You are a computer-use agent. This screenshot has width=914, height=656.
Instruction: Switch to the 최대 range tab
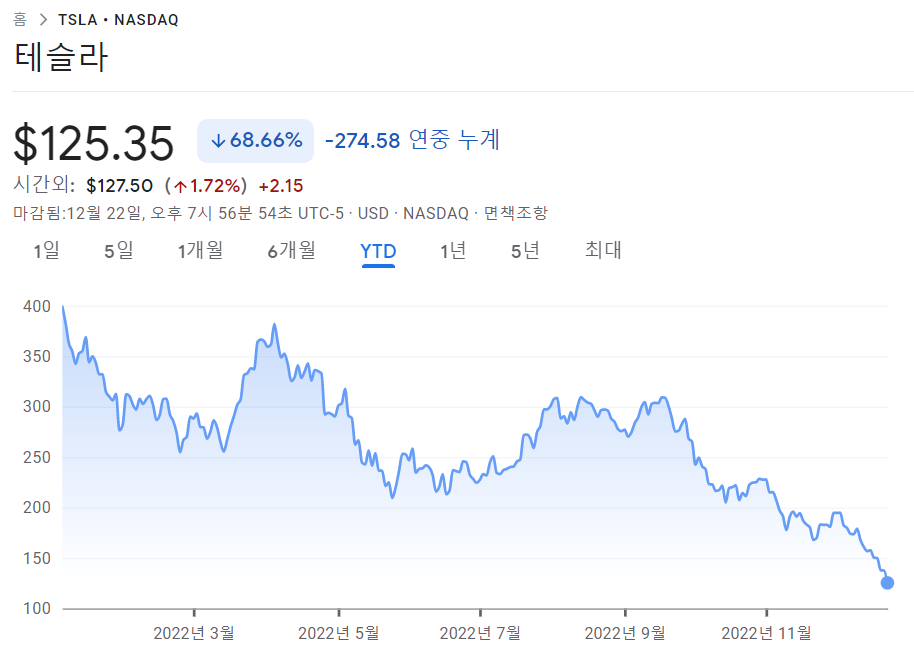pyautogui.click(x=603, y=250)
